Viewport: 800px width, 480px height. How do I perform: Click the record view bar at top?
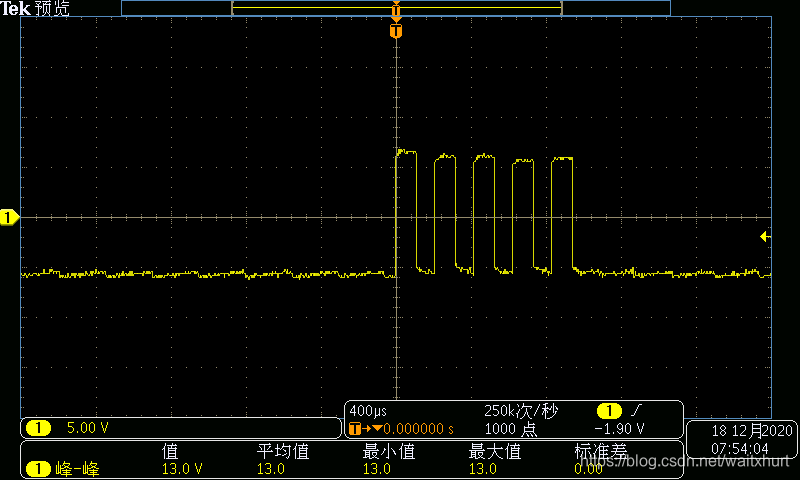[396, 8]
